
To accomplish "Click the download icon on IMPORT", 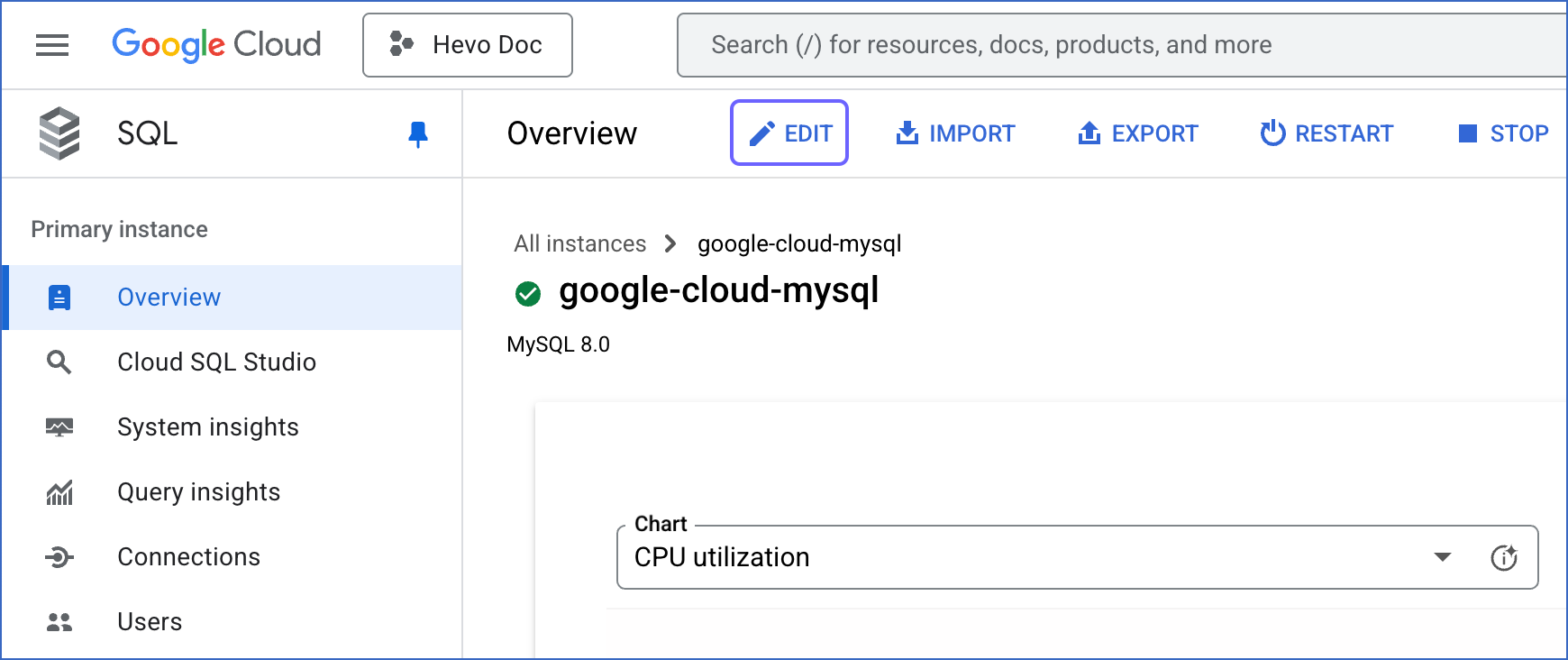I will point(907,133).
